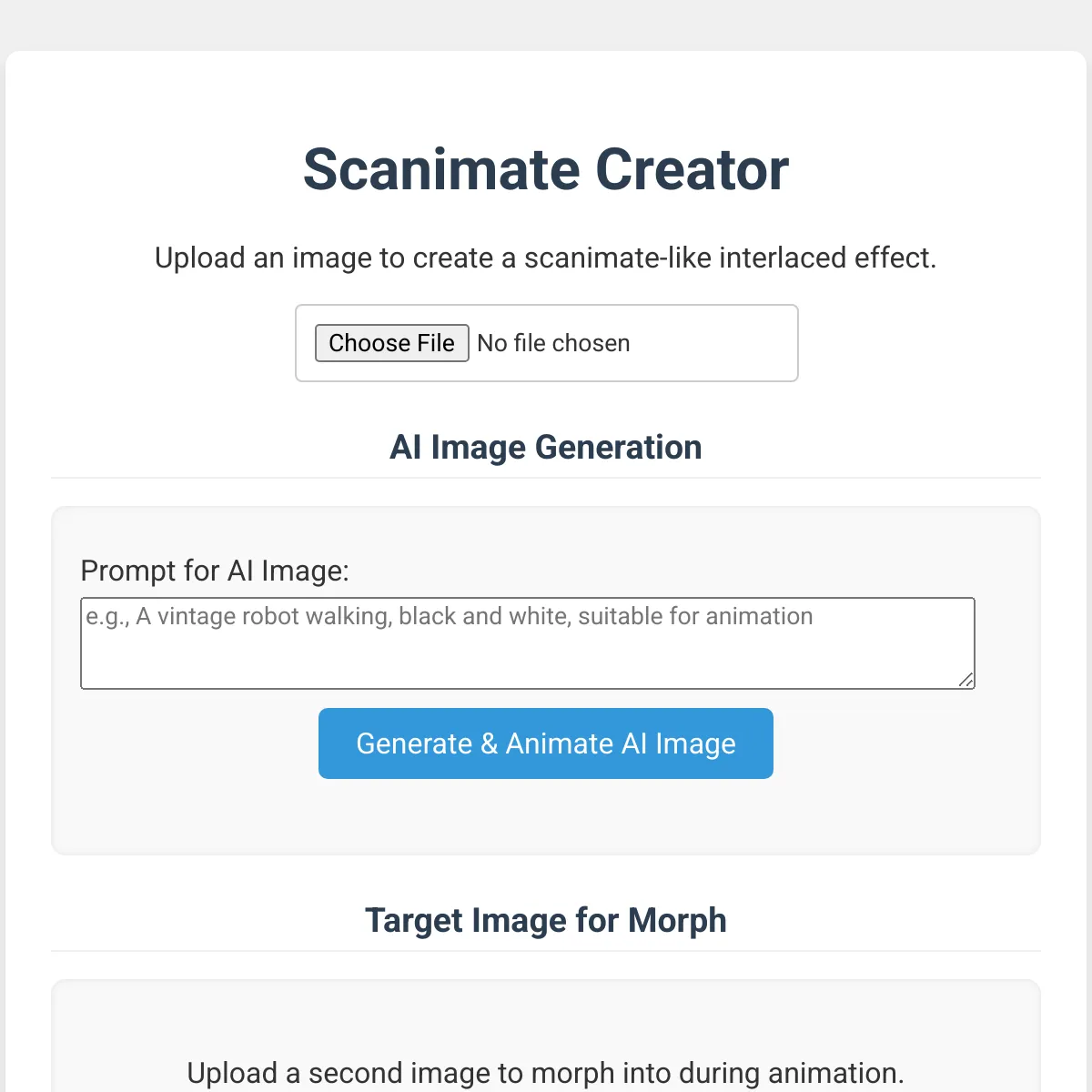This screenshot has width=1092, height=1092.
Task: Click the word "Morph" in the section heading
Action: [x=677, y=920]
